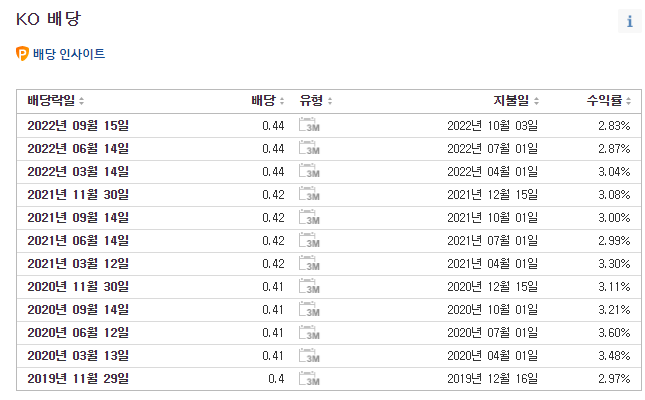645x400 pixels.
Task: Click the orange P dividend insight logo
Action: click(x=22, y=53)
